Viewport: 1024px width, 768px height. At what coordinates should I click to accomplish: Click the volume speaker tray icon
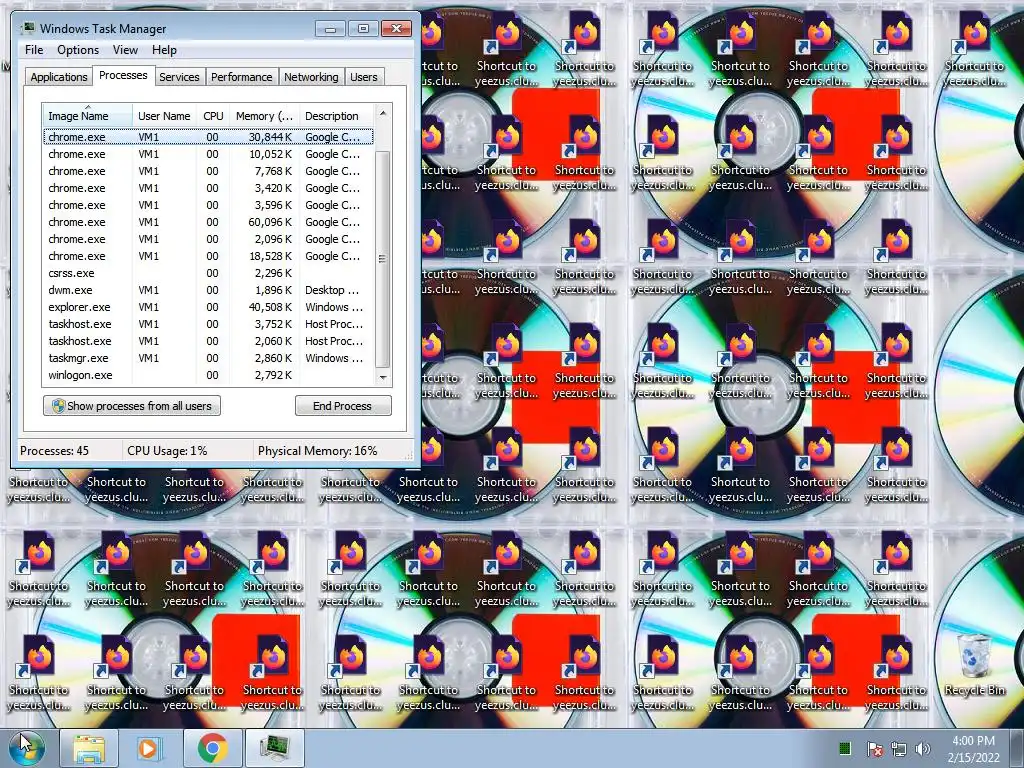(922, 749)
